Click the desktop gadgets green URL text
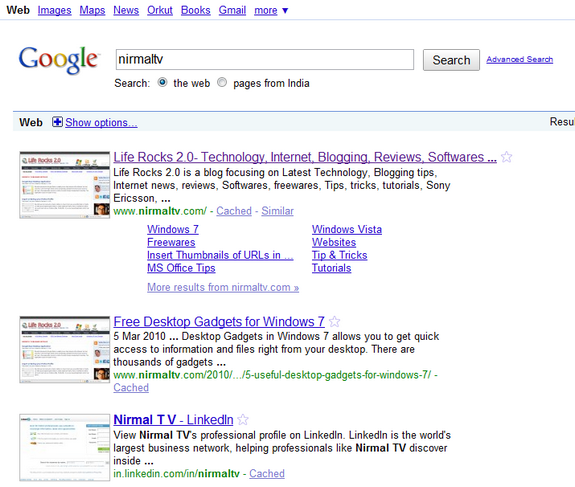Viewport: 575px width, 487px height. pyautogui.click(x=272, y=375)
